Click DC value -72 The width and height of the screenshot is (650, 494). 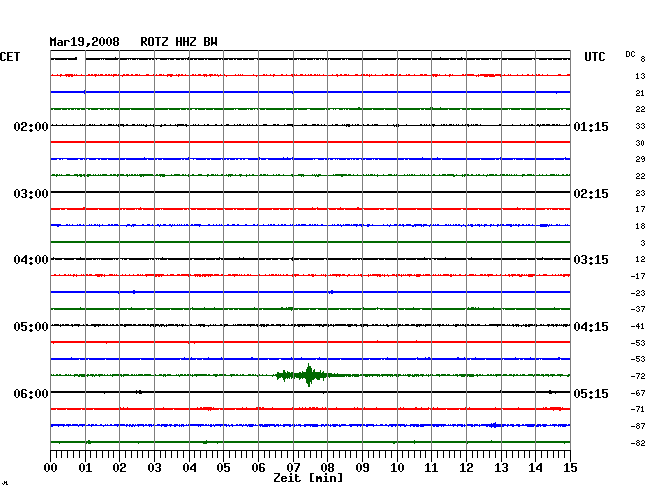(x=638, y=376)
